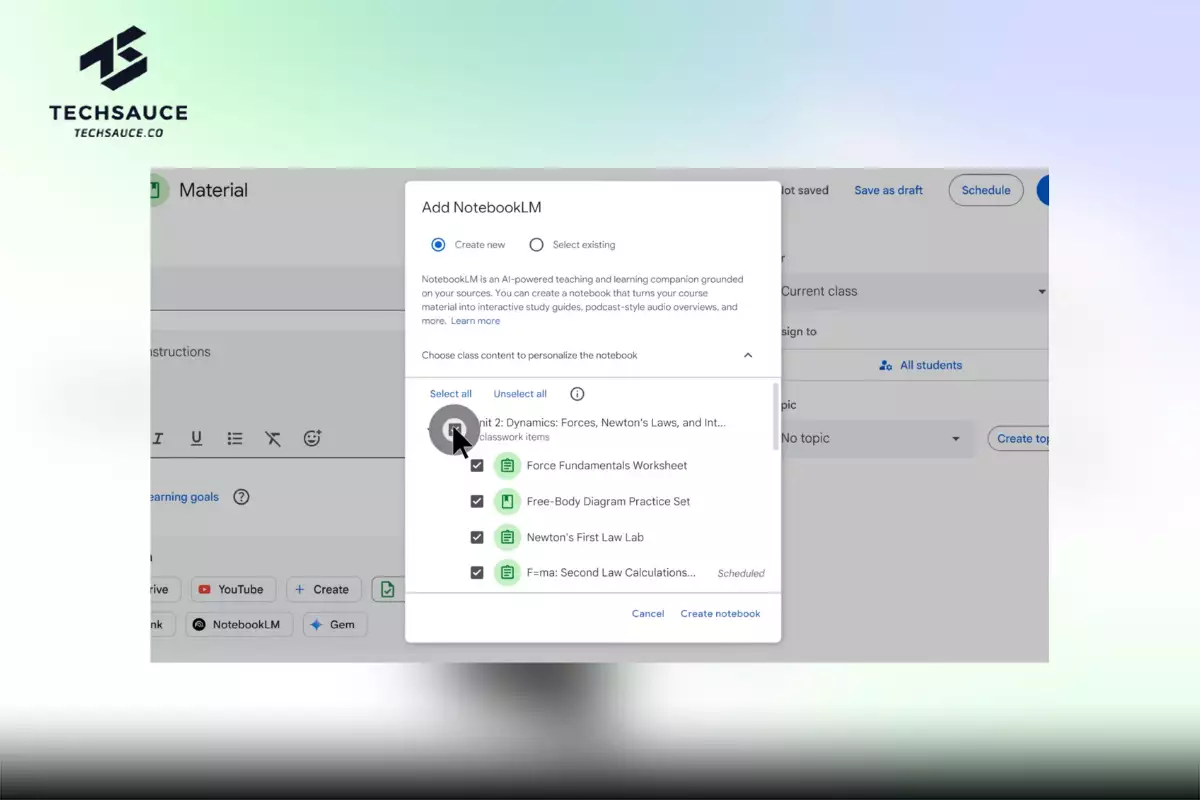The width and height of the screenshot is (1200, 800).
Task: Click the Unit 2: Dynamics topic title
Action: coord(603,423)
